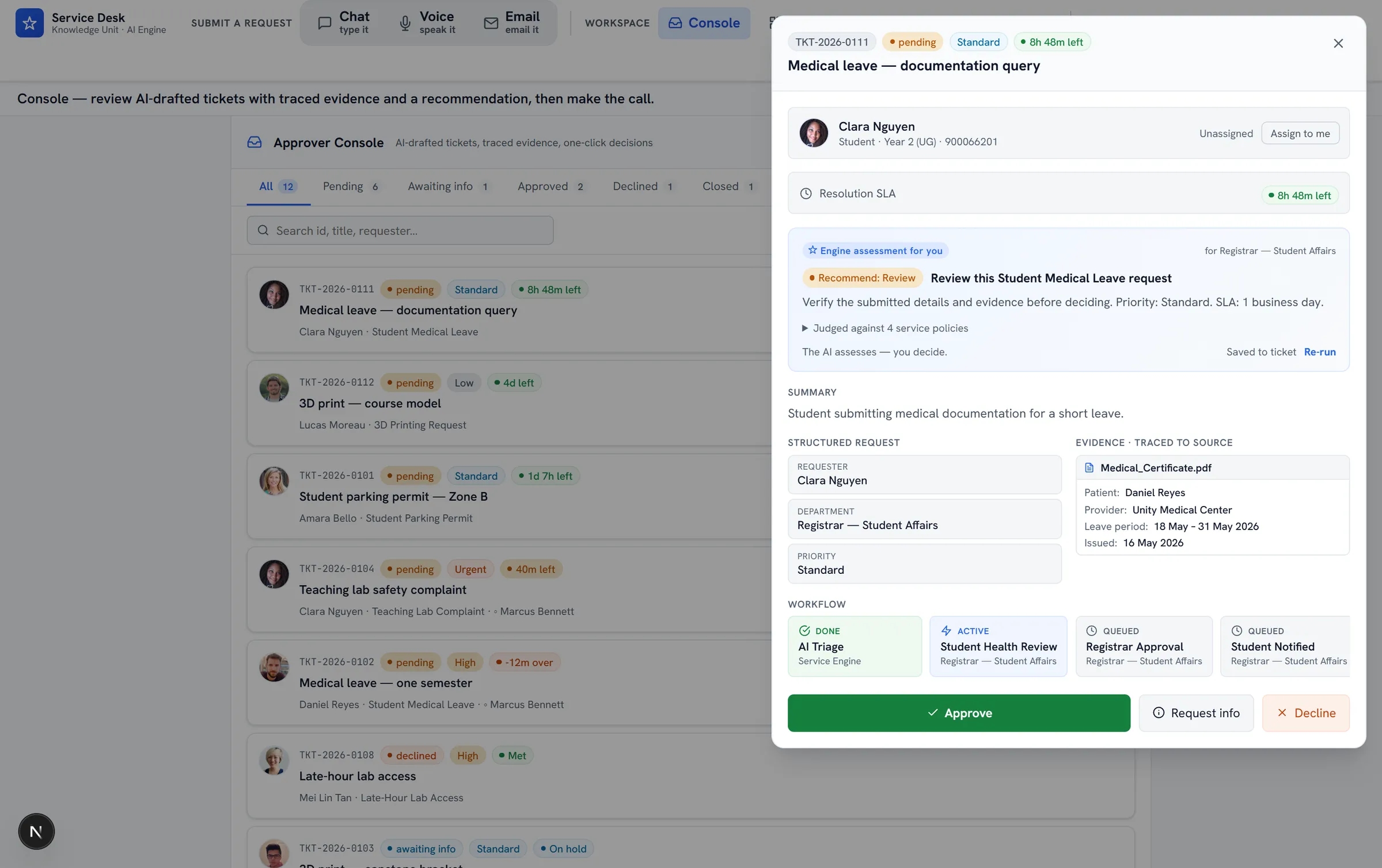
Task: Click the -12m over badge on TKT-2026-0102
Action: point(524,662)
